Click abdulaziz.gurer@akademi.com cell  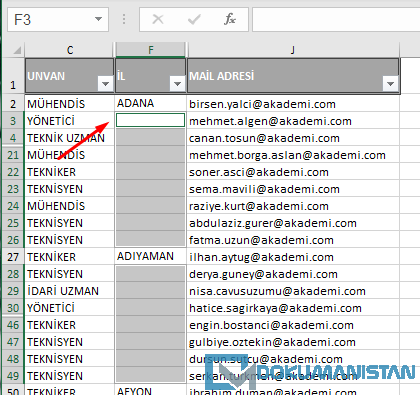tap(293, 223)
